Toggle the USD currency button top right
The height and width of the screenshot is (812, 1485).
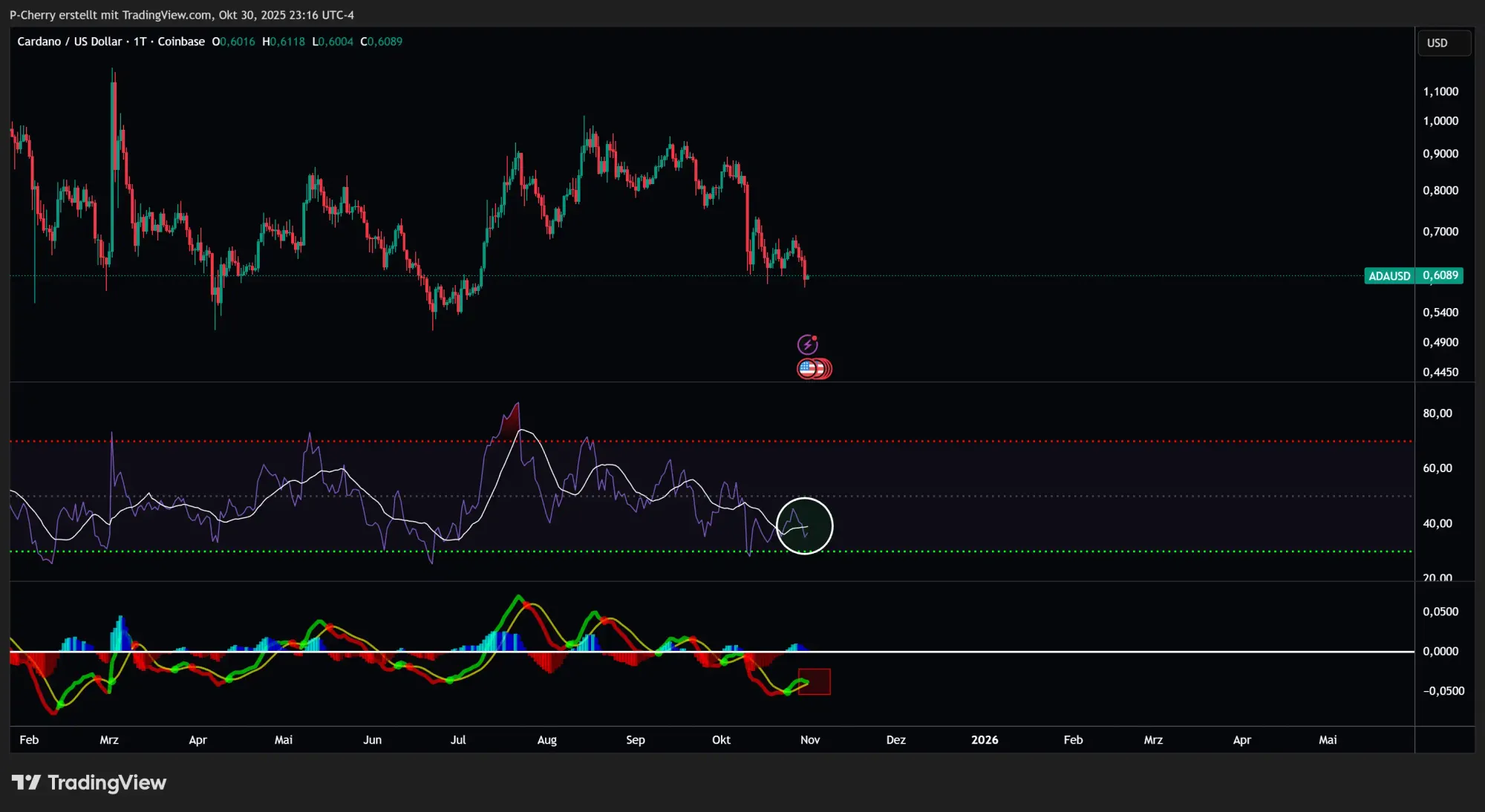pos(1443,42)
